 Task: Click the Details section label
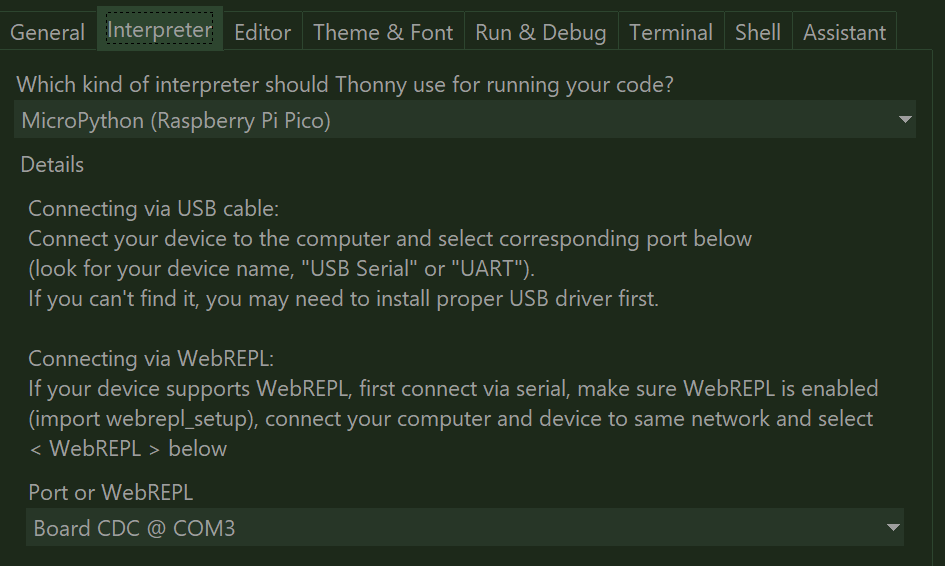pos(52,164)
